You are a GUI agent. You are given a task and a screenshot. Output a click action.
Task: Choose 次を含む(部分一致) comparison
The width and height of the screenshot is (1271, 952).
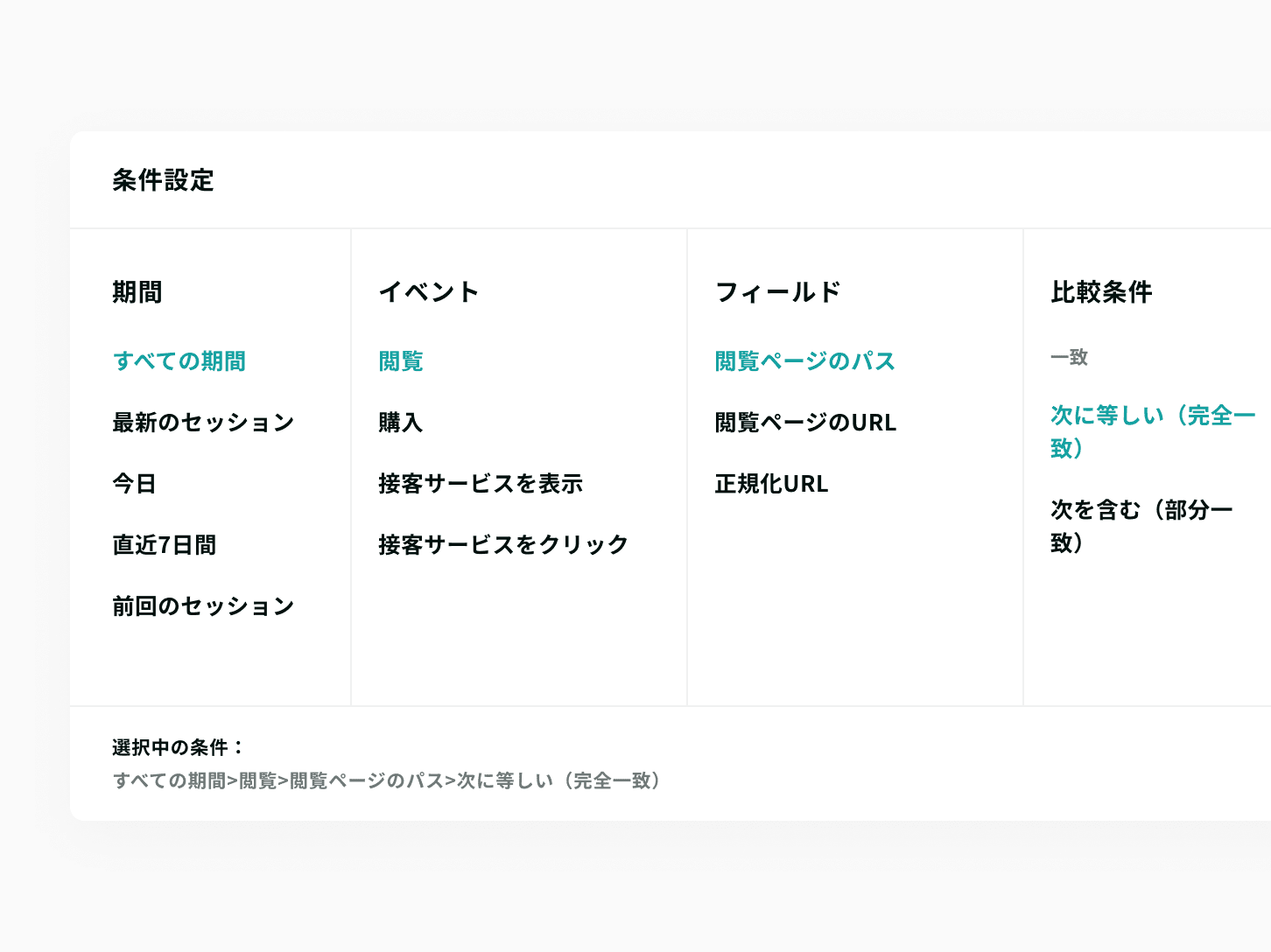tap(1141, 526)
